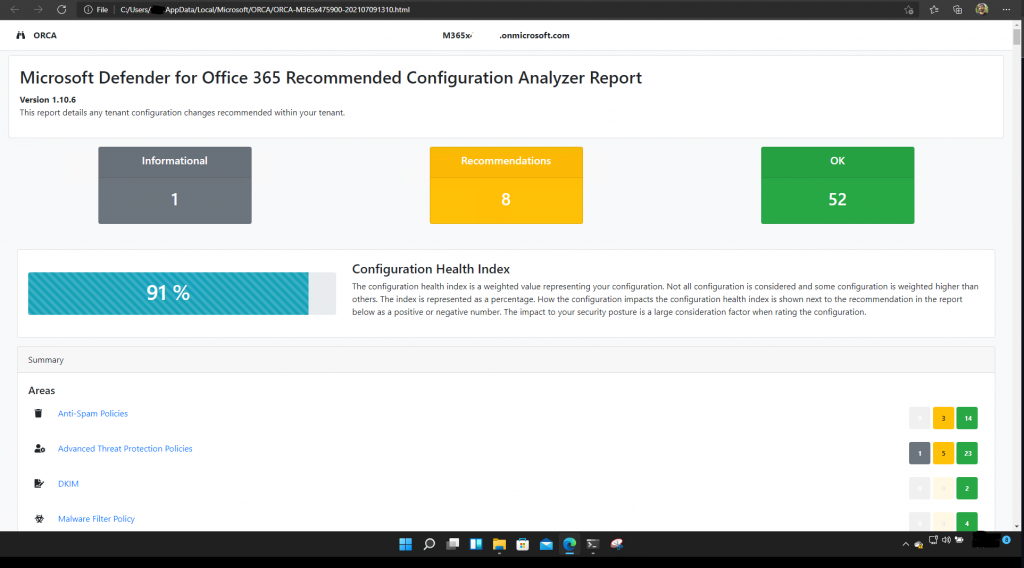The width and height of the screenshot is (1024, 568).
Task: Click the Recommendations count card
Action: click(x=506, y=185)
